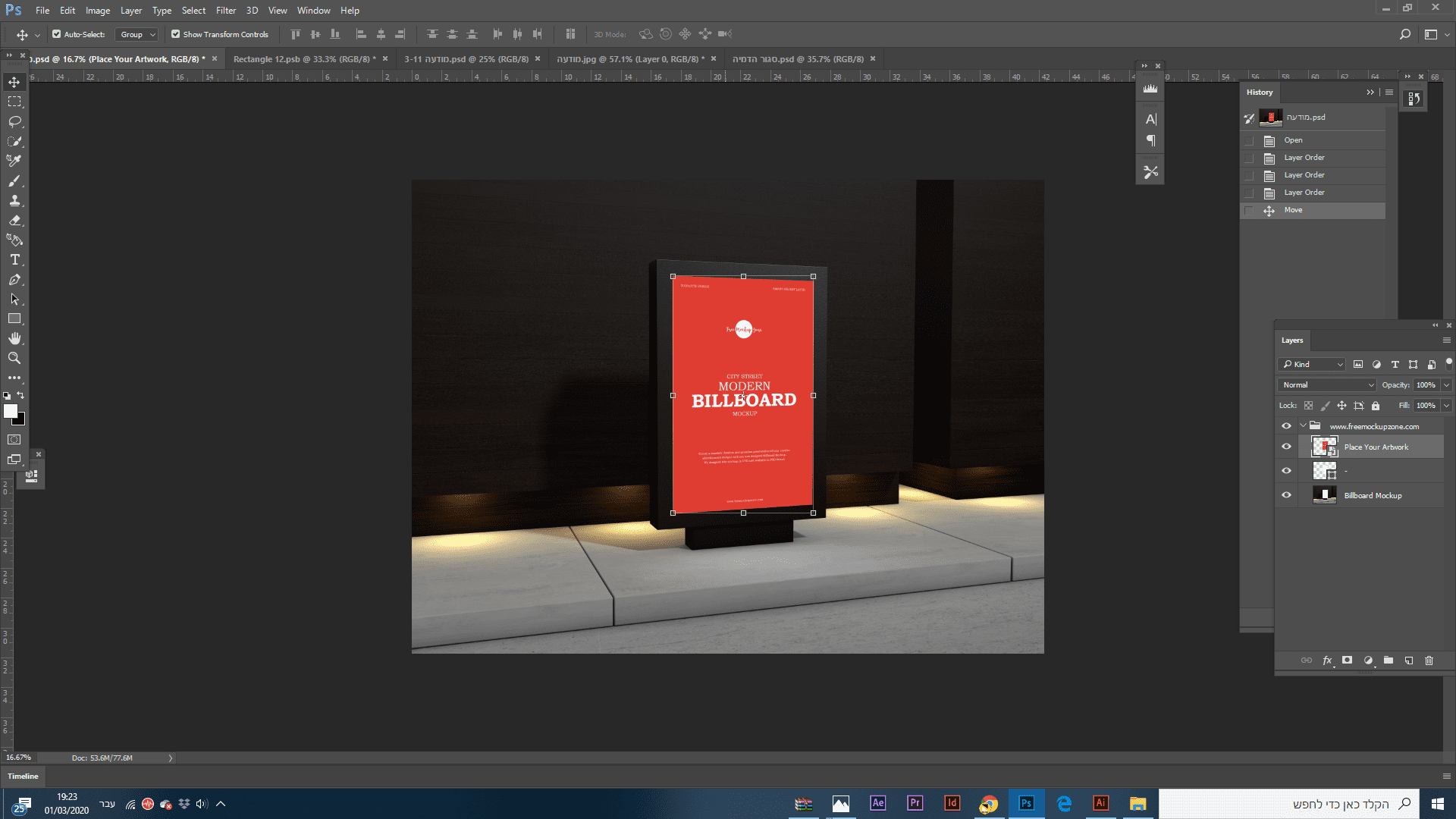Select the Horizontal Type tool
The height and width of the screenshot is (819, 1456).
[x=14, y=259]
